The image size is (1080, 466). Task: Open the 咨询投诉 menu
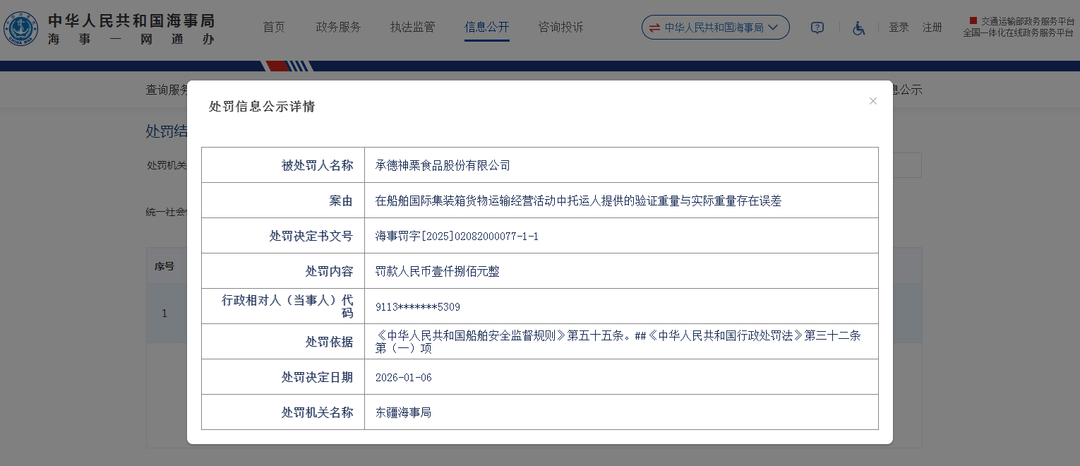click(x=560, y=27)
